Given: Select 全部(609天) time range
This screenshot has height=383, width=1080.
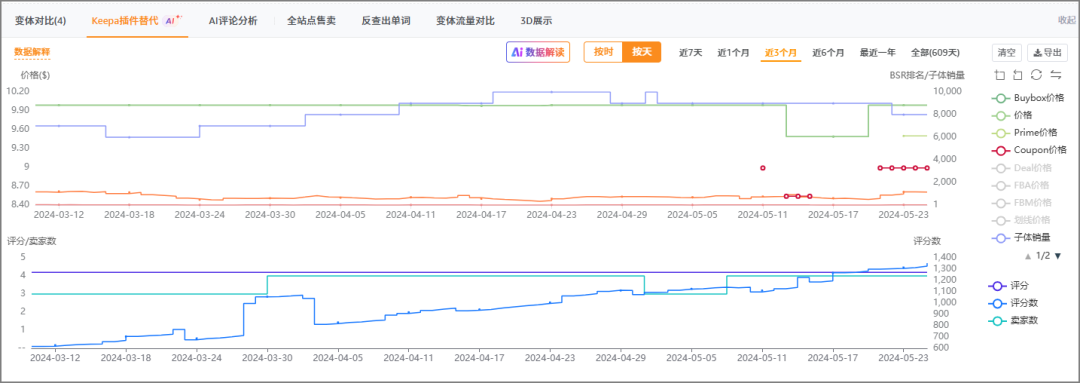Looking at the screenshot, I should (x=935, y=52).
